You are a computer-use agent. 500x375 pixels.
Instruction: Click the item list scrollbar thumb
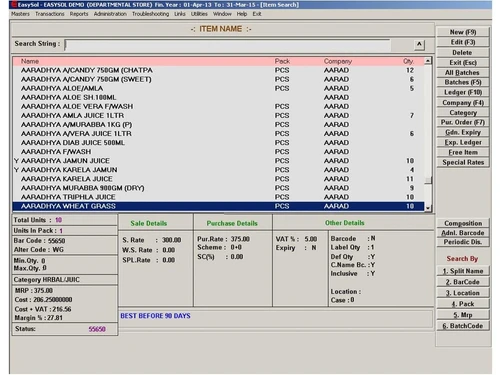tap(428, 180)
